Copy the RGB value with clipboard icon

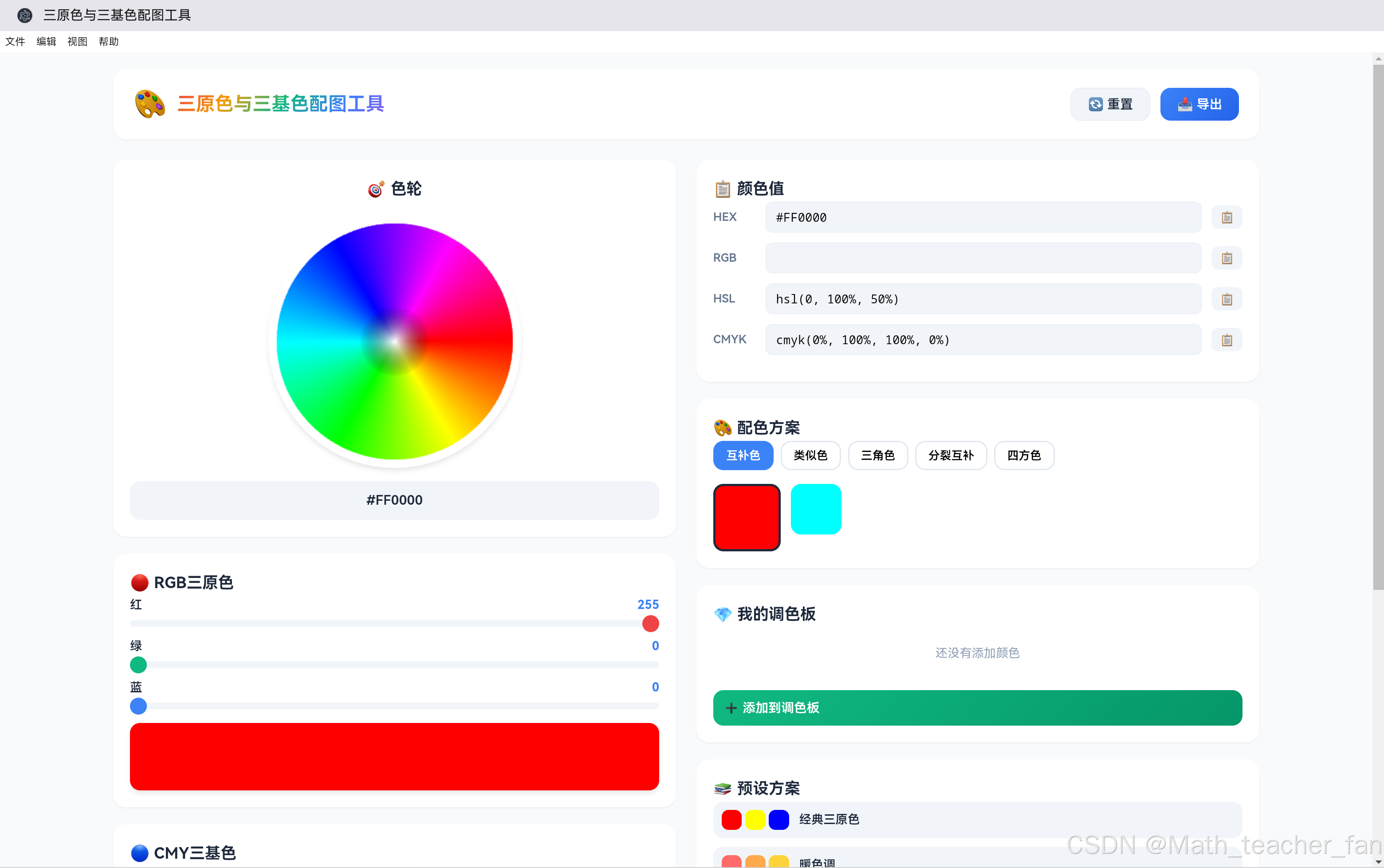1227,258
